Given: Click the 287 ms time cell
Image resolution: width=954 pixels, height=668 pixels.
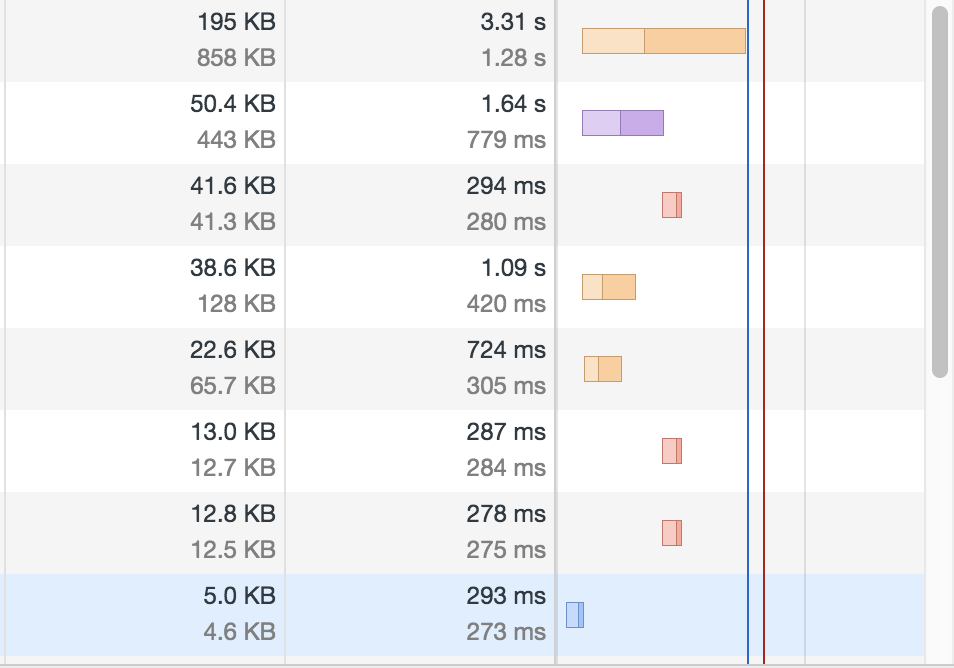Looking at the screenshot, I should pyautogui.click(x=506, y=432).
